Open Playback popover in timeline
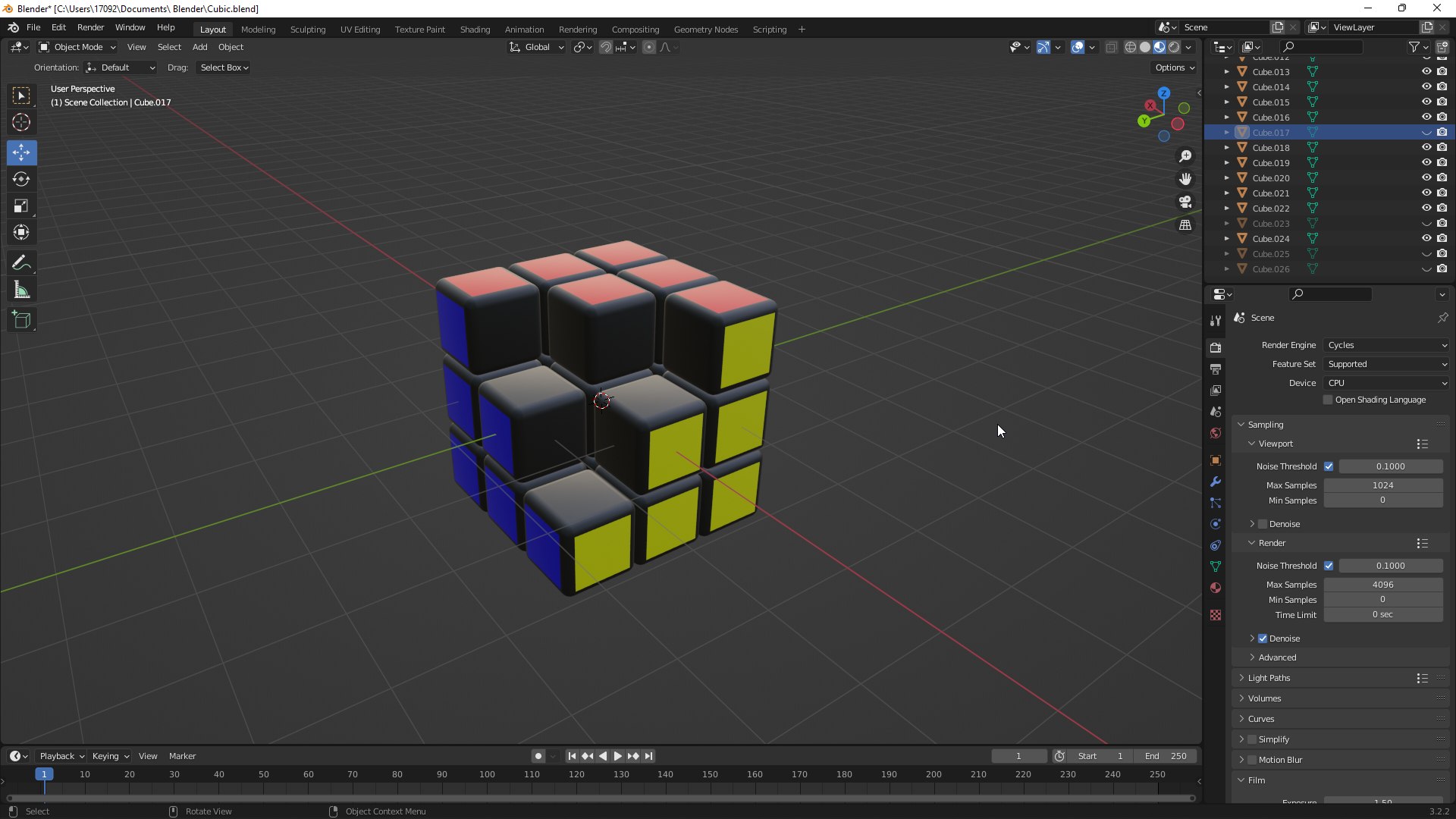This screenshot has height=819, width=1456. pyautogui.click(x=61, y=756)
